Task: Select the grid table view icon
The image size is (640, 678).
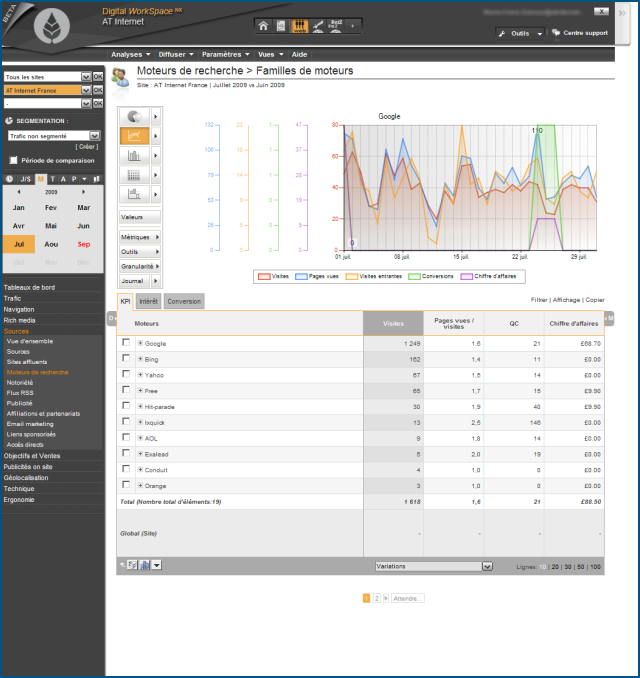Action: pyautogui.click(x=134, y=175)
